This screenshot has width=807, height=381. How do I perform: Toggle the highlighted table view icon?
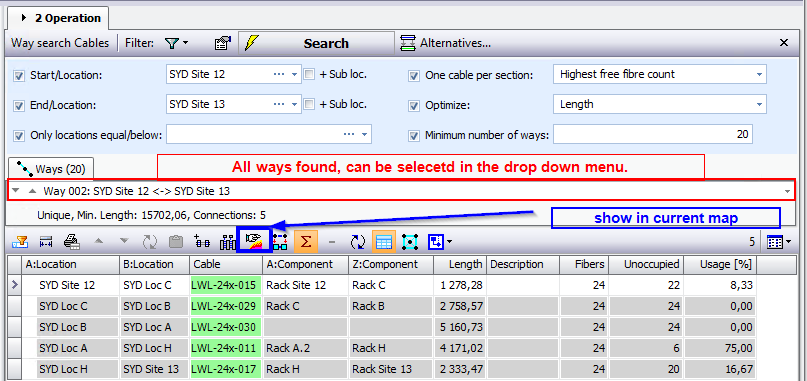(383, 241)
